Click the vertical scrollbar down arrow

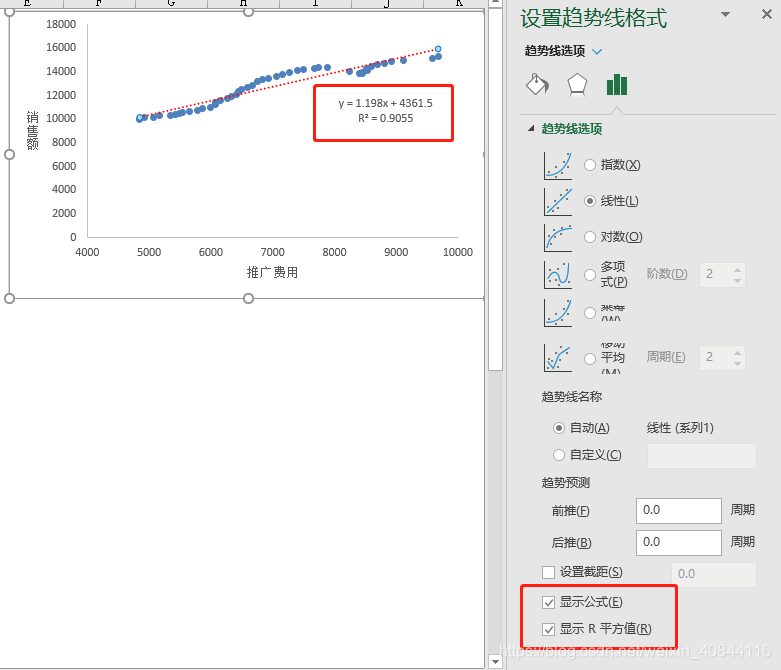tap(495, 662)
